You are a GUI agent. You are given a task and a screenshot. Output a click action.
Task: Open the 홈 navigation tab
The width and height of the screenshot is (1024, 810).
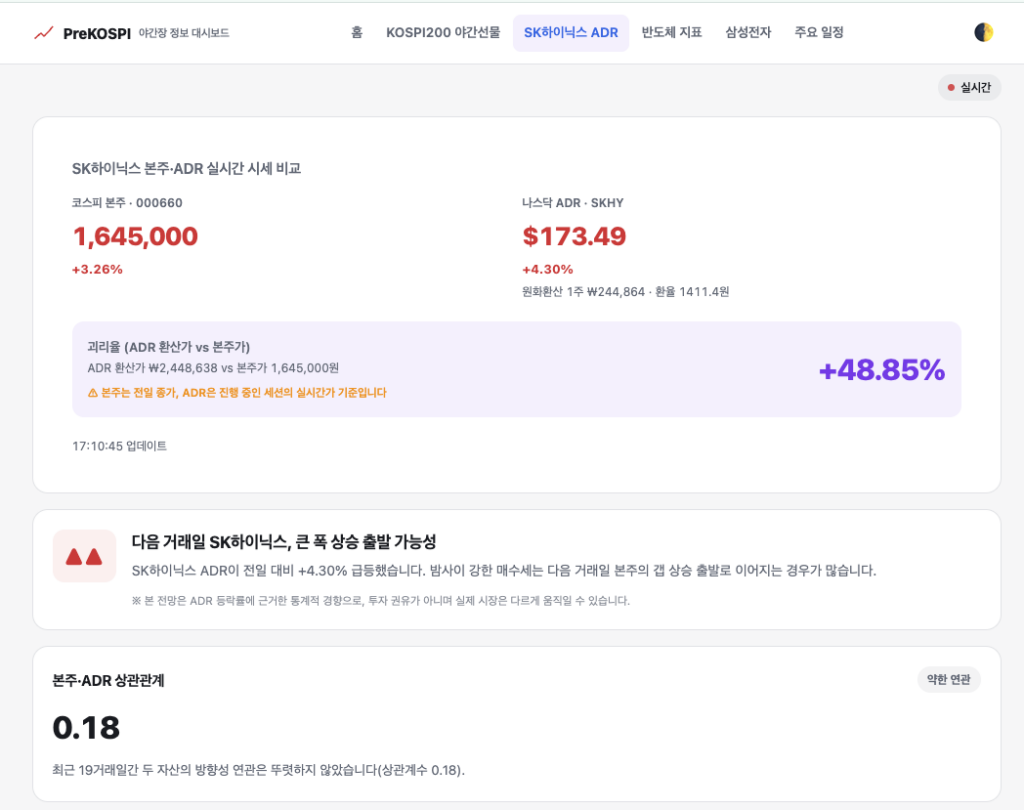coord(357,33)
